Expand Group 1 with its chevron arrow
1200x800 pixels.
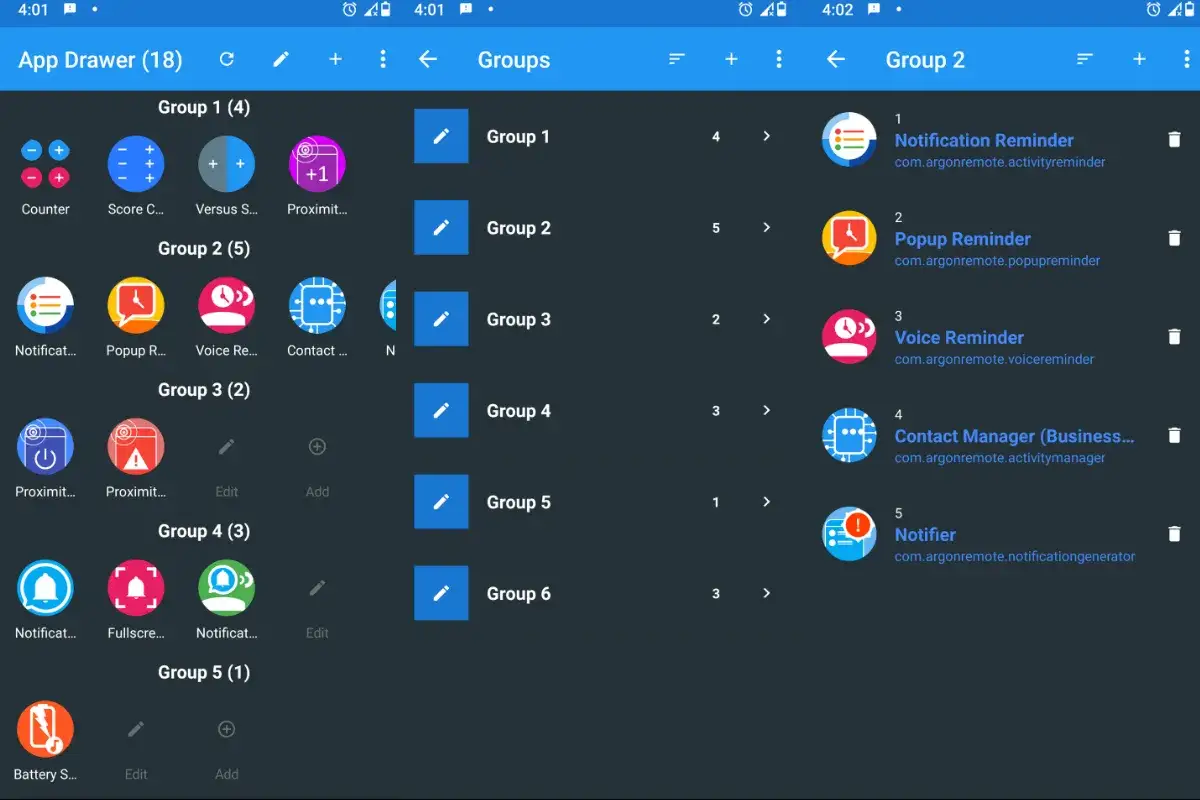point(766,136)
